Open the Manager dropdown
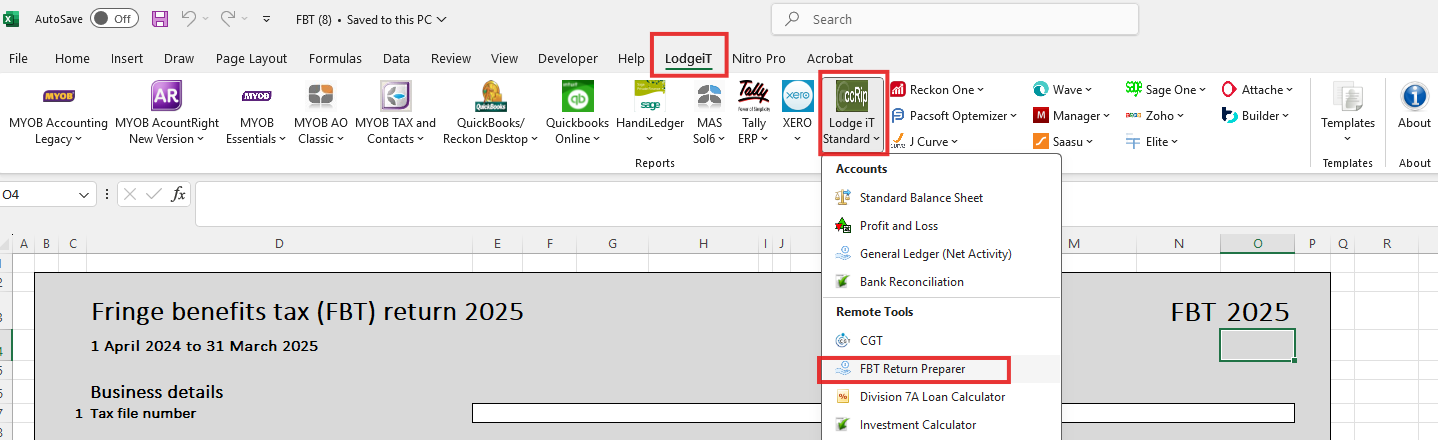The height and width of the screenshot is (440, 1438). (x=1071, y=116)
